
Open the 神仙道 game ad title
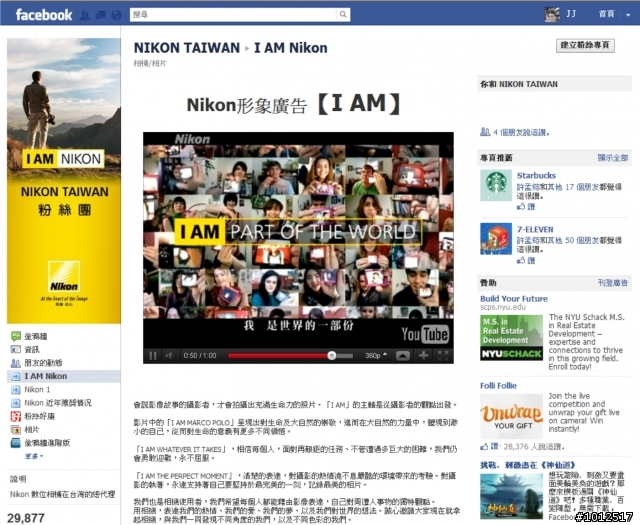point(528,465)
